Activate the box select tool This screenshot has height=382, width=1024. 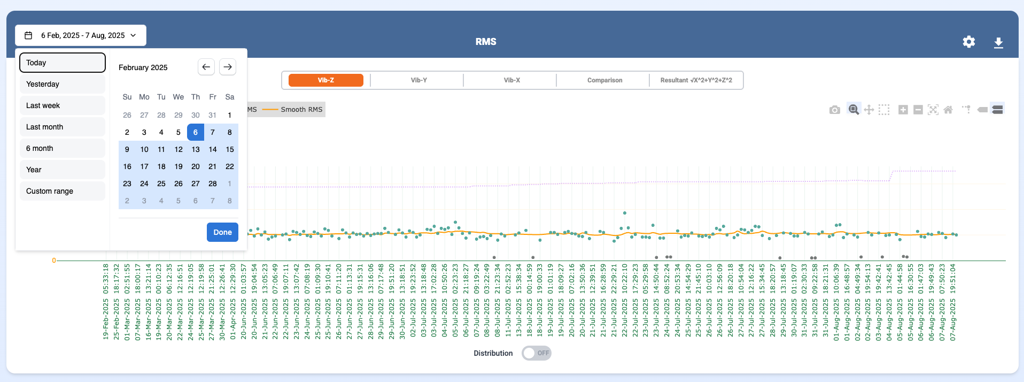coord(884,110)
